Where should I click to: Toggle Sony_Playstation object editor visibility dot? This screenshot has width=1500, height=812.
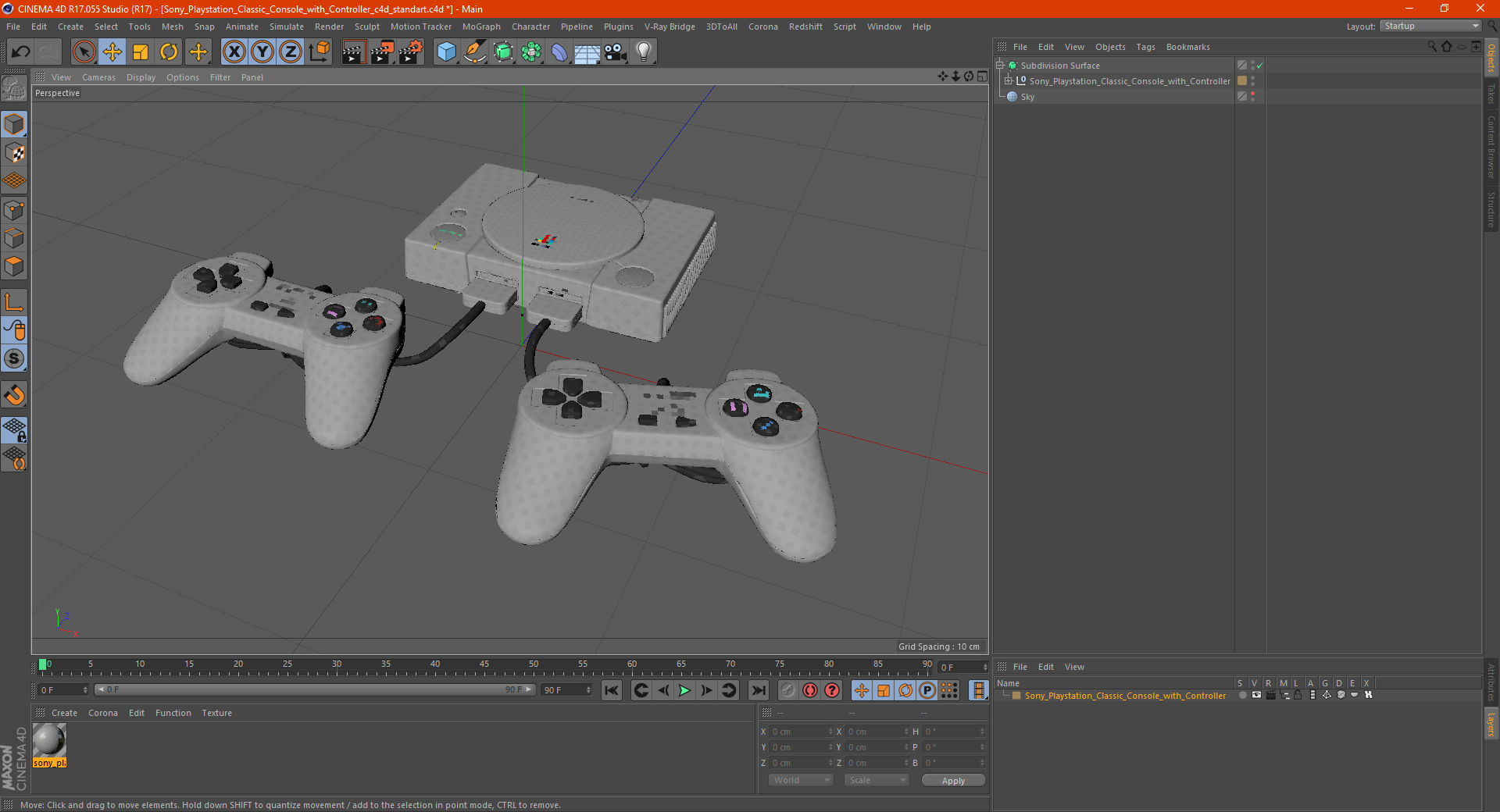[x=1253, y=78]
